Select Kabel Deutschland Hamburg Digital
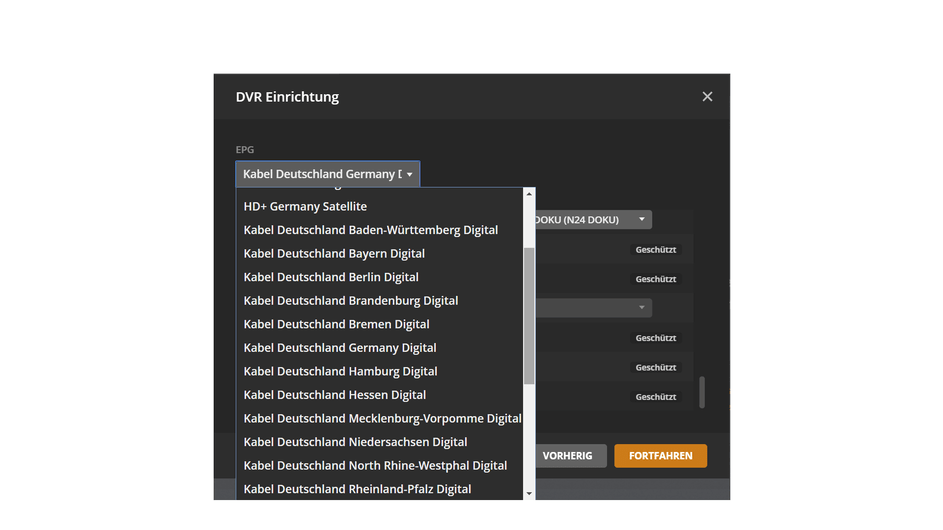Image resolution: width=943 pixels, height=530 pixels. tap(379, 371)
